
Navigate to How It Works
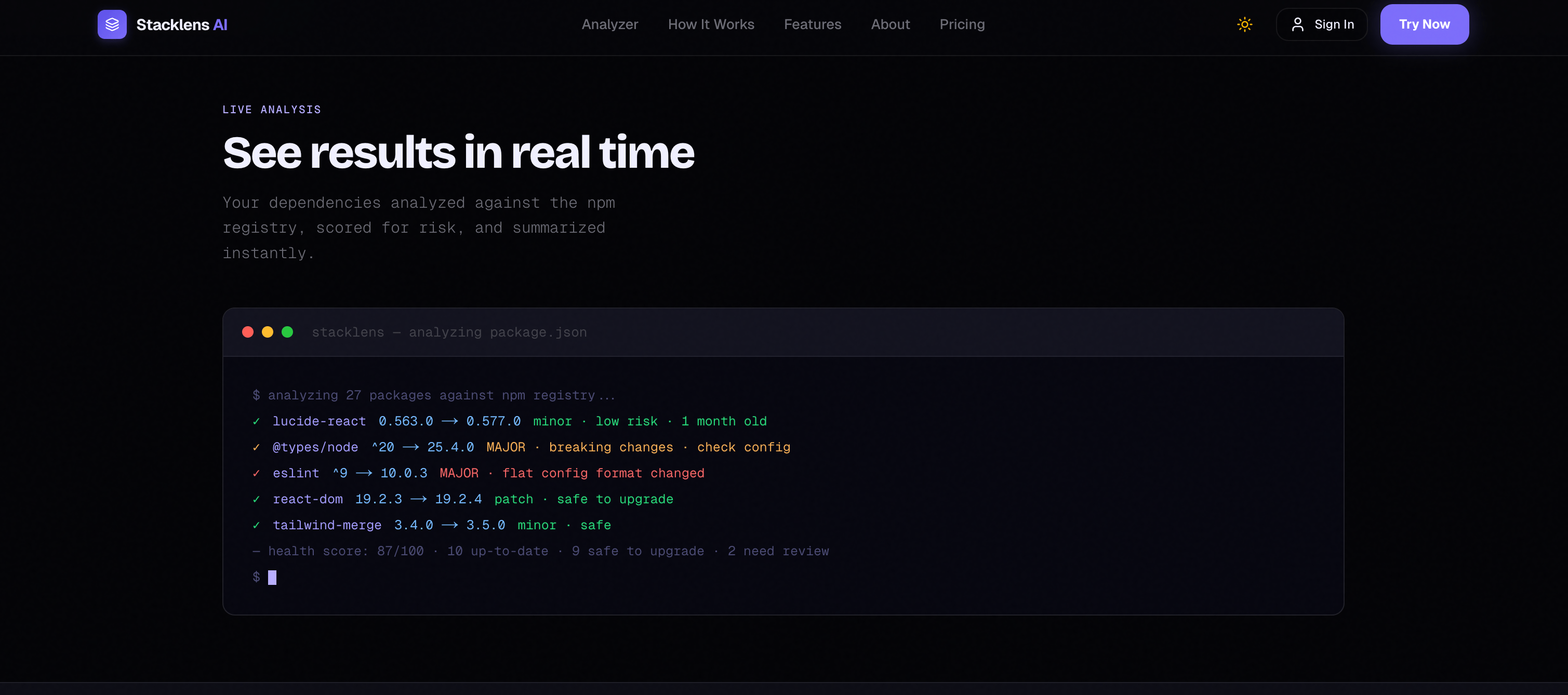click(x=711, y=24)
